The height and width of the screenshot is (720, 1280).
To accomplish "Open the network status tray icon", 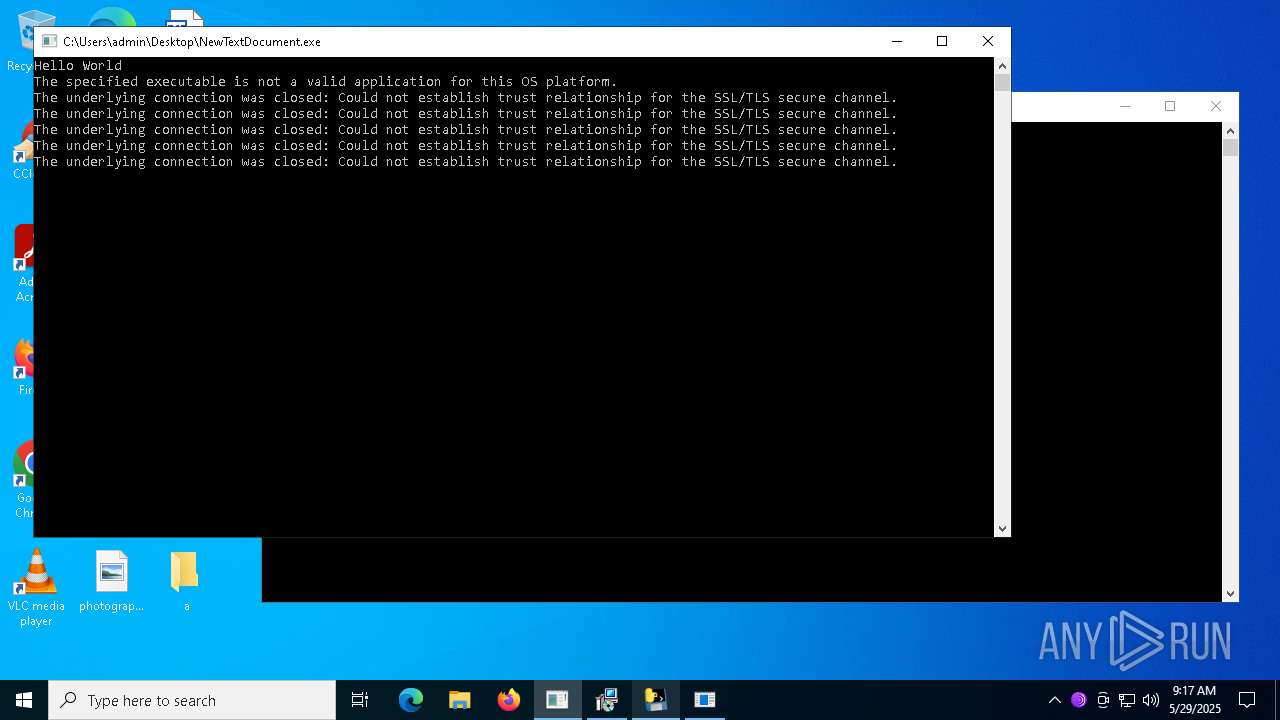I will (1127, 700).
